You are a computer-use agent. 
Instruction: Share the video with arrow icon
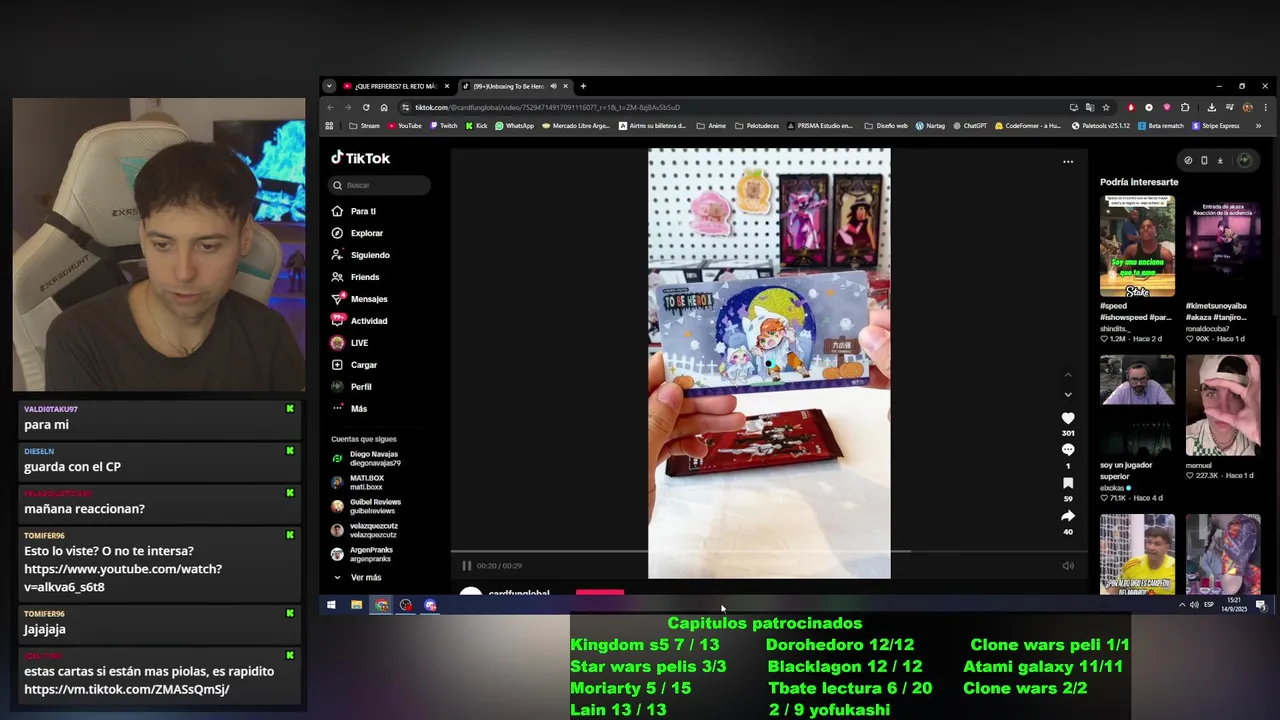[x=1068, y=516]
